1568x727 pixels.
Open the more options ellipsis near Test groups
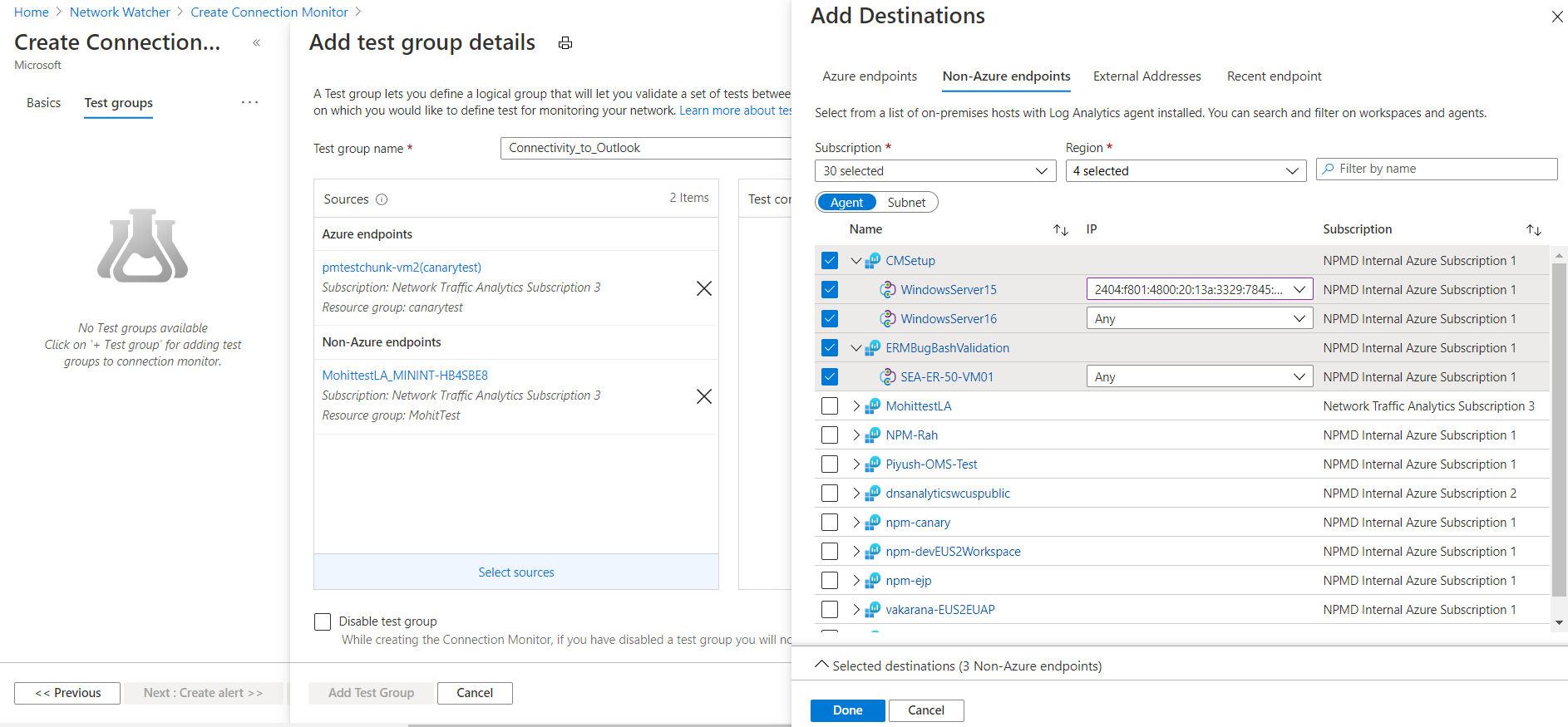coord(249,102)
